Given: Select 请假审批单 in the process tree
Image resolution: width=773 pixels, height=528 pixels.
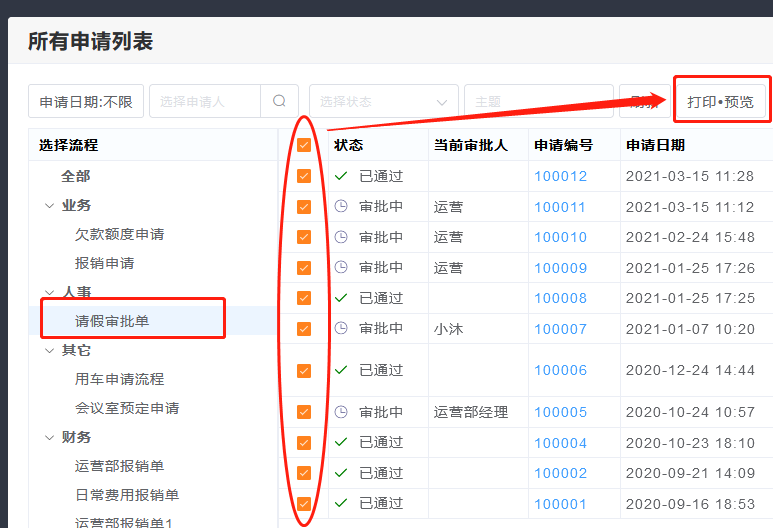Looking at the screenshot, I should pos(112,321).
